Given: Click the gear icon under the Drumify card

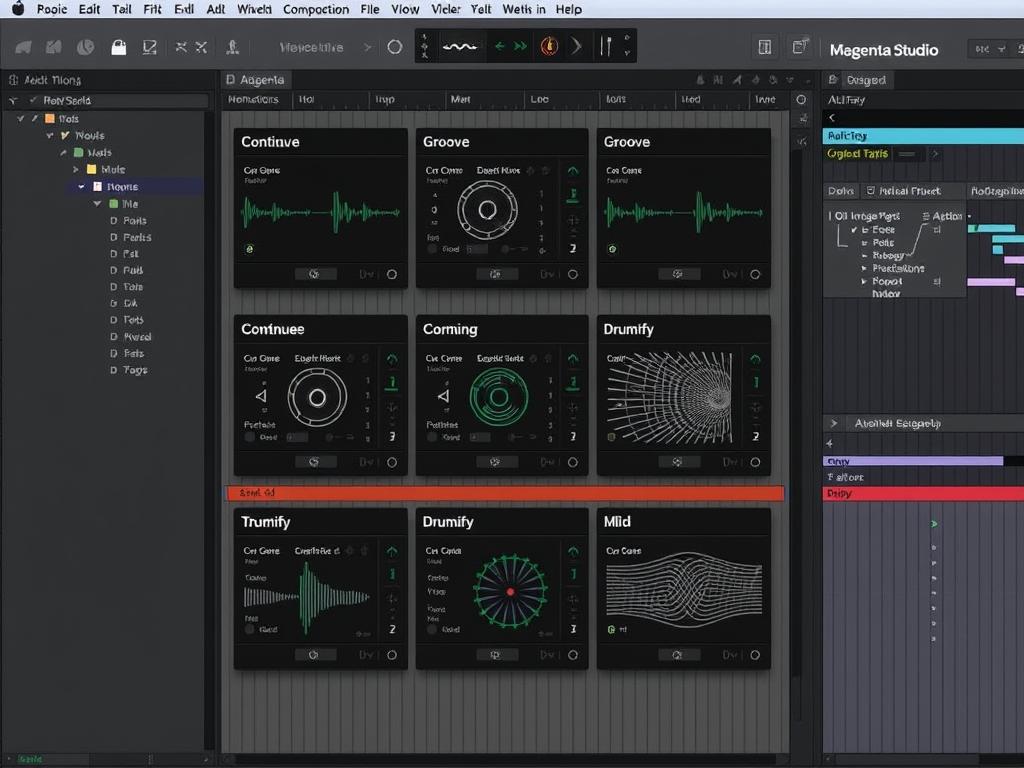Looking at the screenshot, I should (680, 461).
